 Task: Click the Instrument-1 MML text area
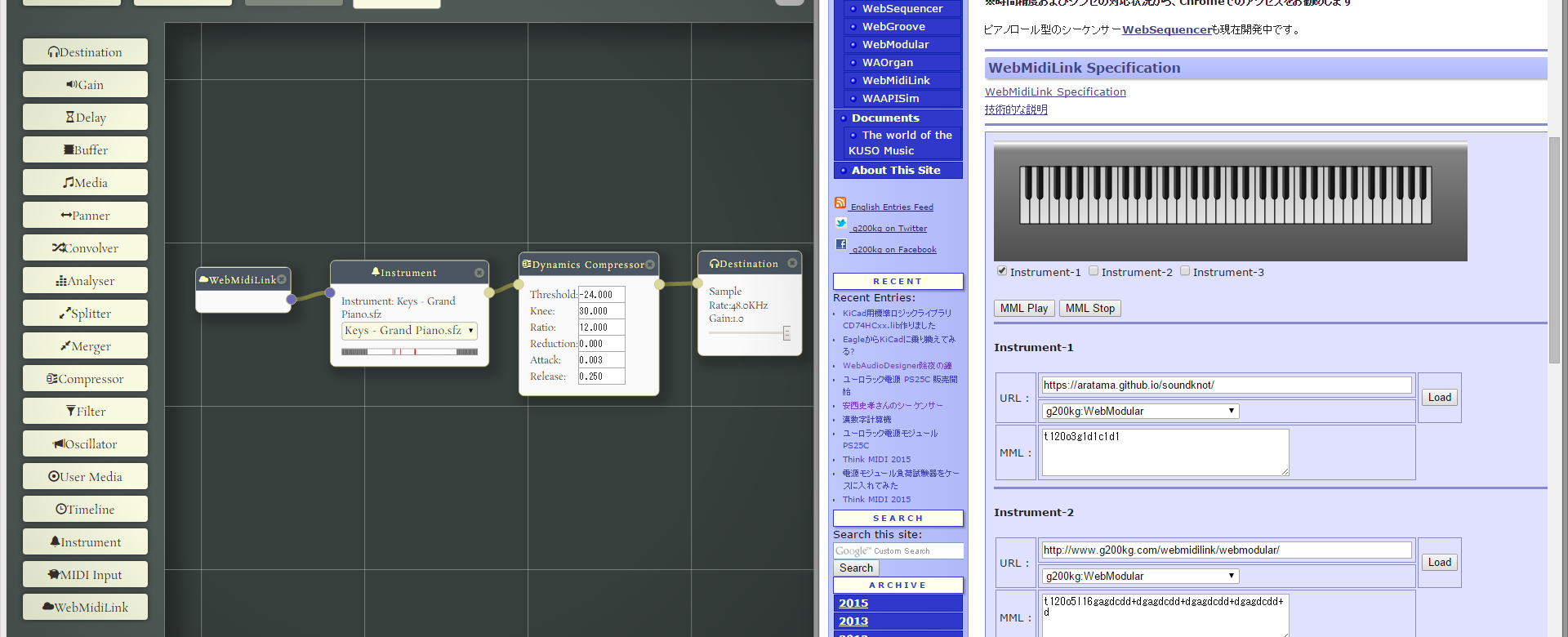click(x=1165, y=452)
